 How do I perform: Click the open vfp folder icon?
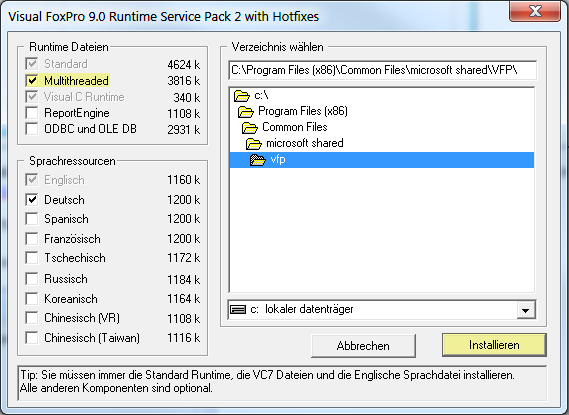tap(258, 160)
